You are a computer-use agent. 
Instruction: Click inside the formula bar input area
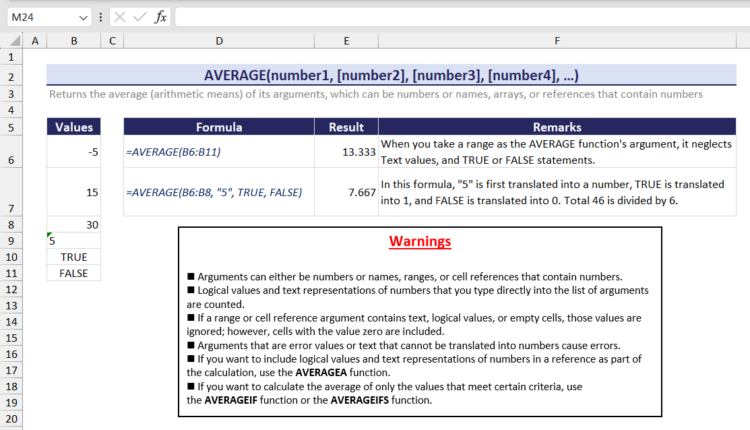point(462,17)
